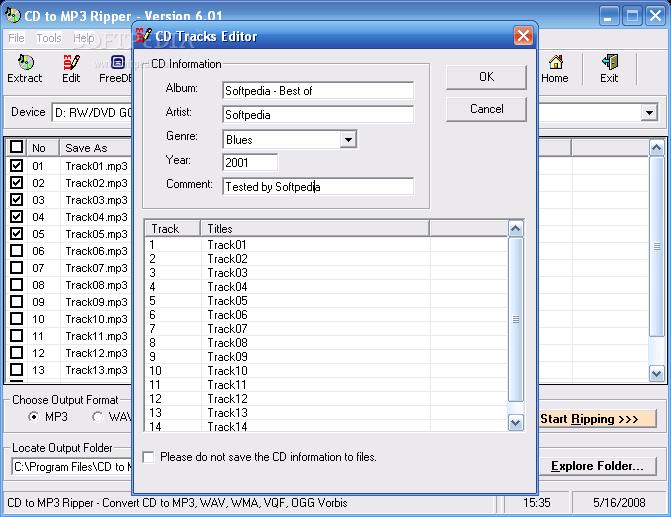
Task: Click the Comment field
Action: pyautogui.click(x=318, y=187)
